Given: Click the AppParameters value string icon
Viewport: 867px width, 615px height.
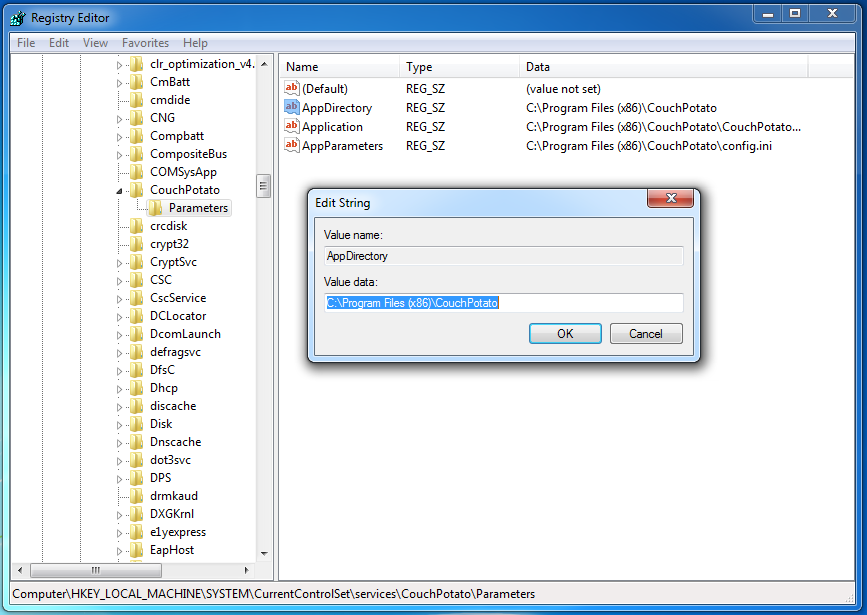Looking at the screenshot, I should 292,145.
